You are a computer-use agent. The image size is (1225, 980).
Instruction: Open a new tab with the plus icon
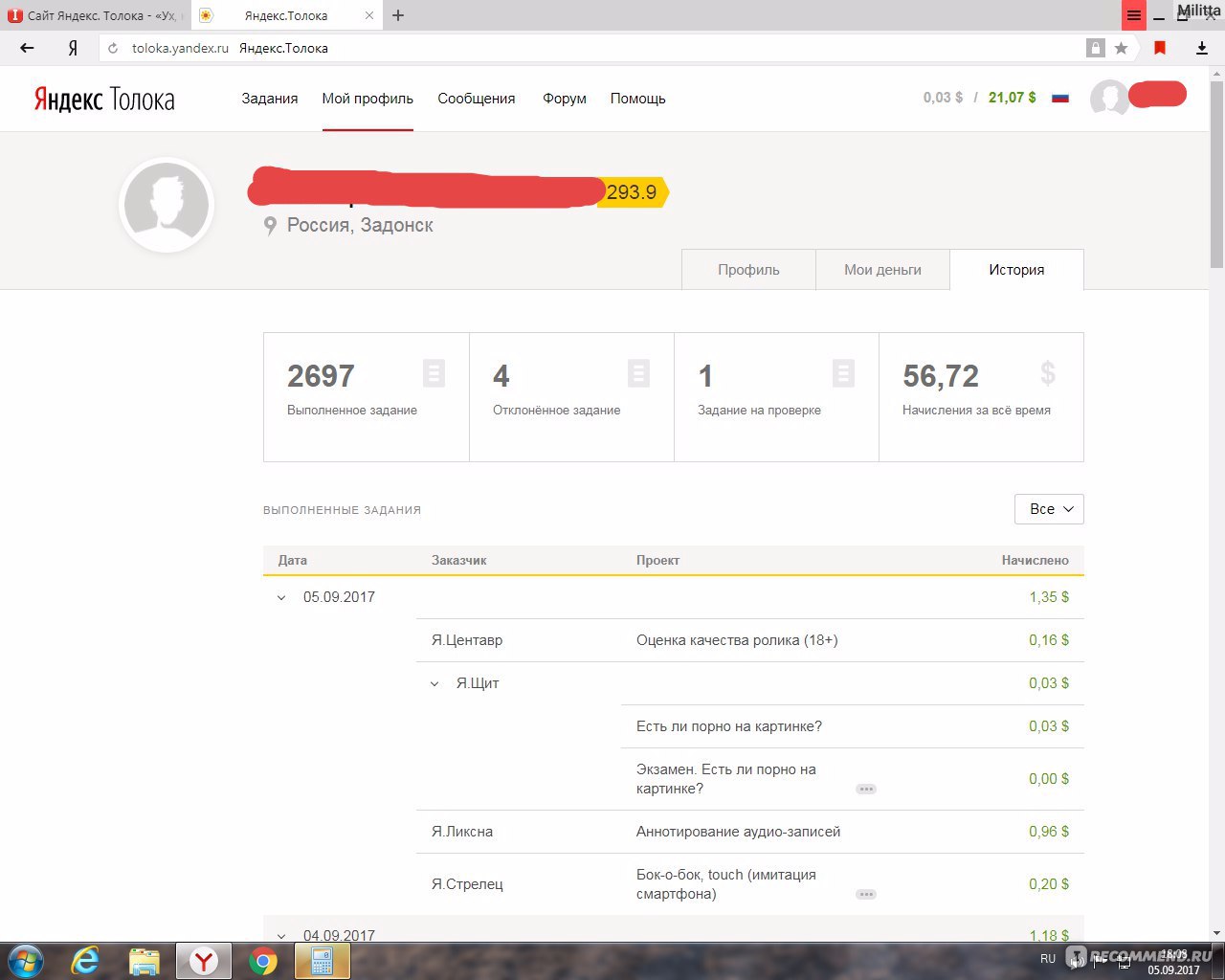pyautogui.click(x=398, y=15)
